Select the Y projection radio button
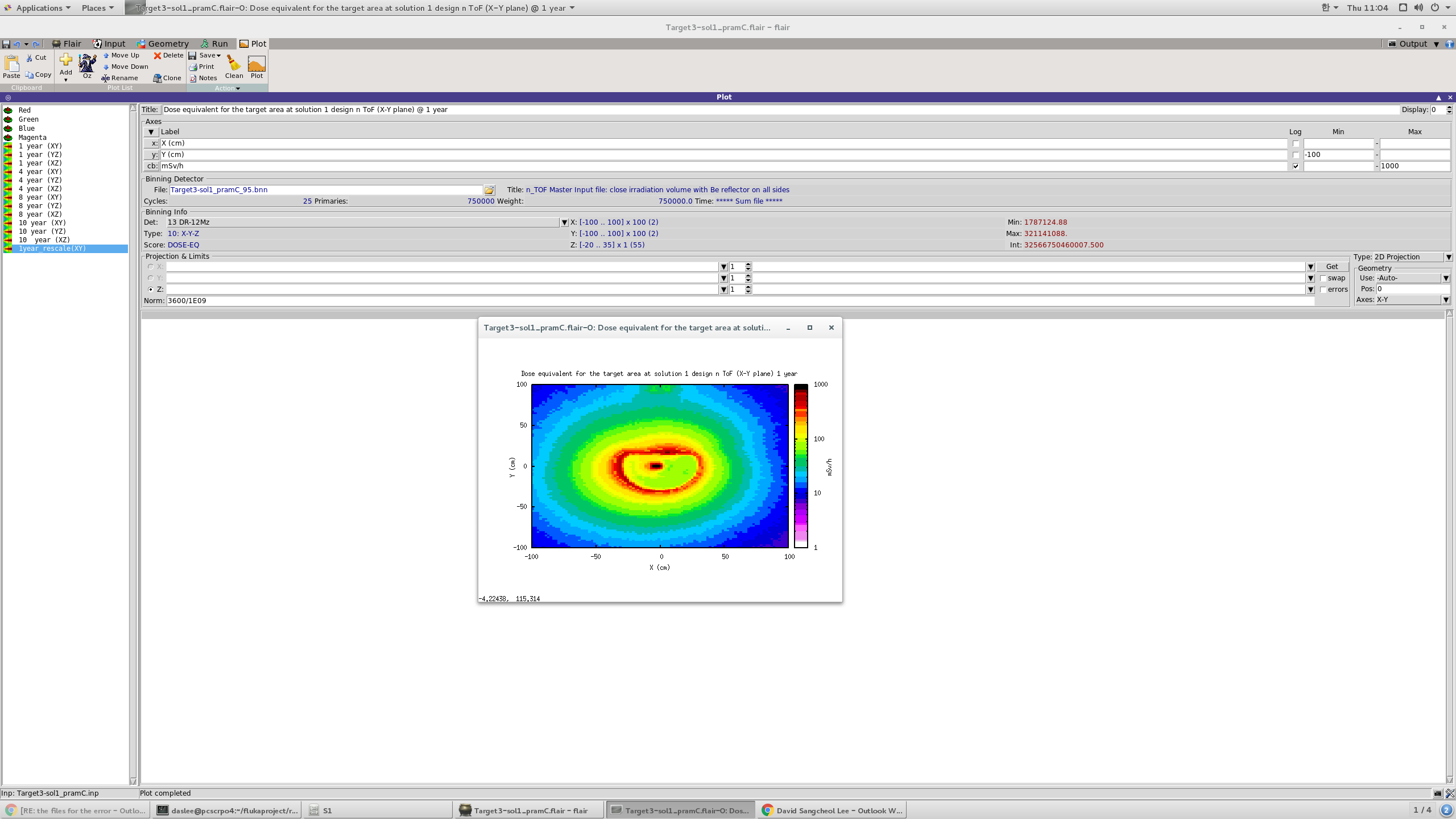 [x=151, y=278]
